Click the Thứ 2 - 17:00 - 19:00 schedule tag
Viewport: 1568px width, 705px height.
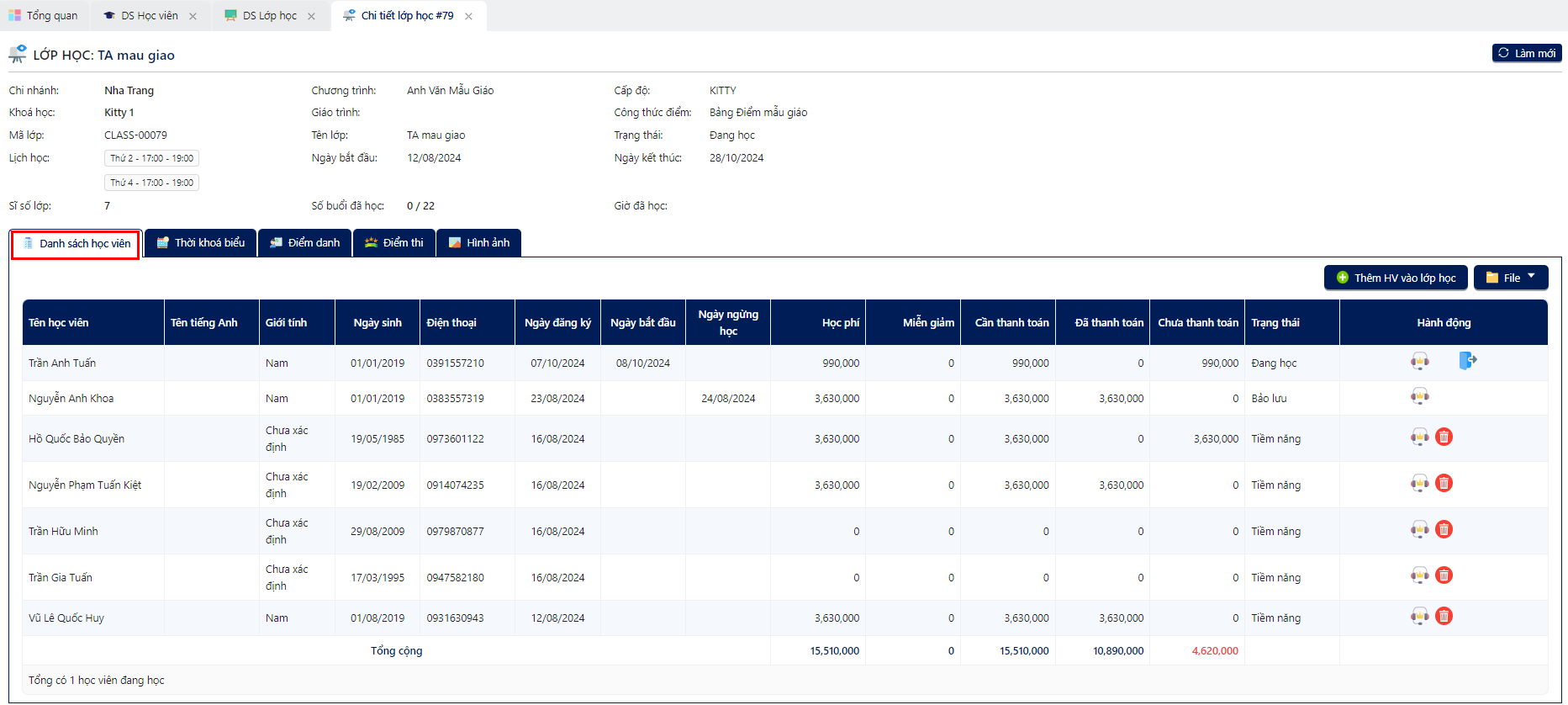click(x=152, y=158)
